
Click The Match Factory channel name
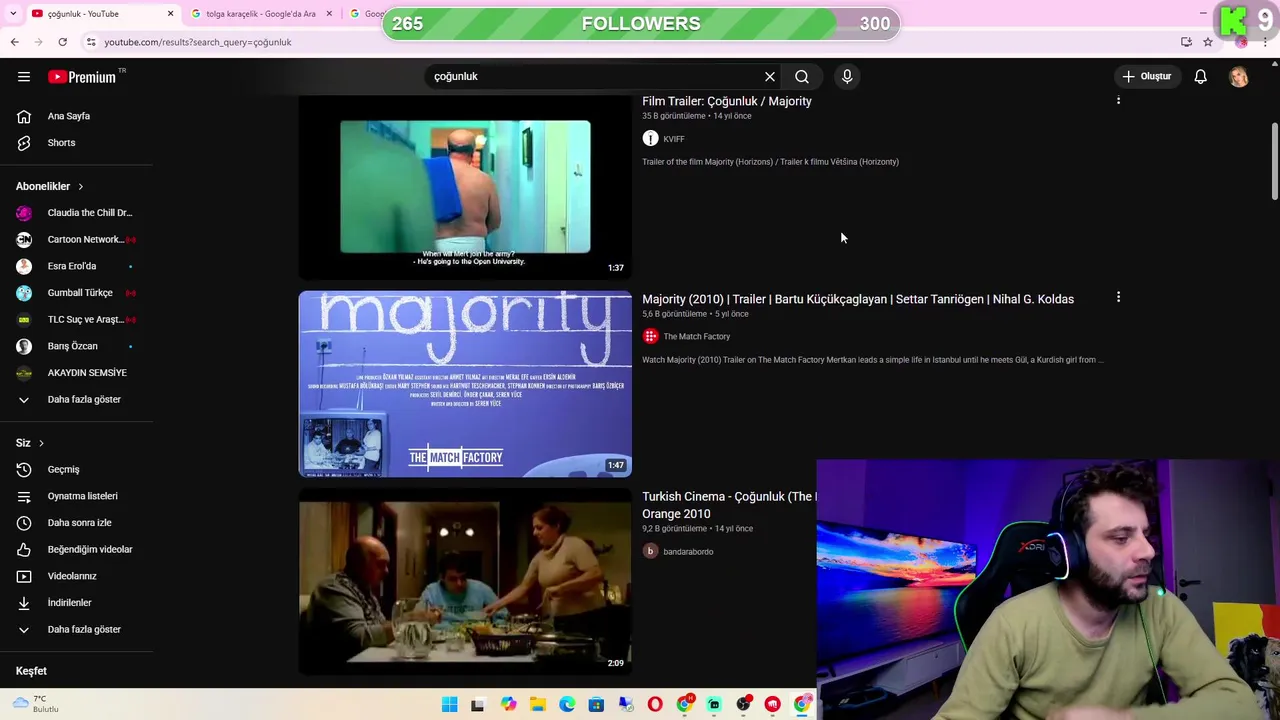coord(697,337)
